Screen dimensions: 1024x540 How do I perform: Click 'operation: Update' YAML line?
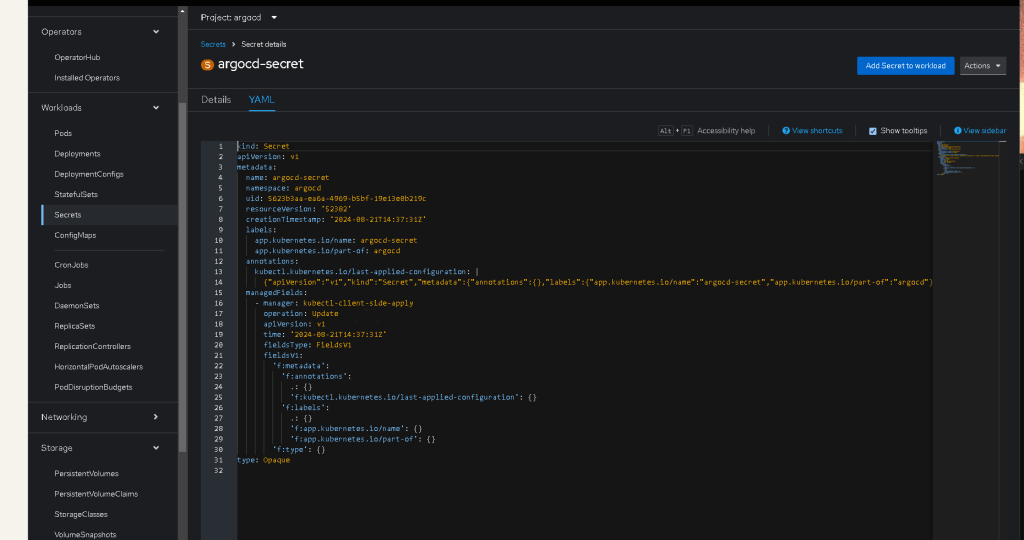(300, 313)
